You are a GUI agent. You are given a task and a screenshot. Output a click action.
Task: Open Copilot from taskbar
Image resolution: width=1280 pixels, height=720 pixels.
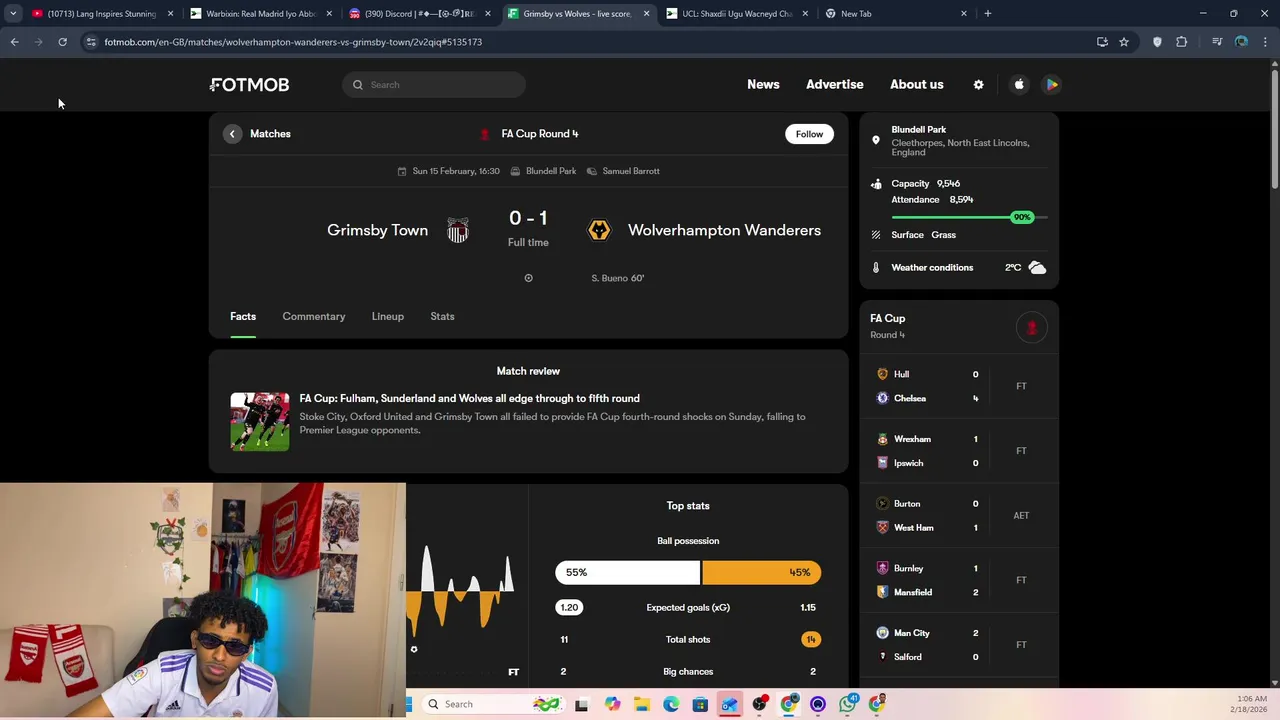point(612,704)
